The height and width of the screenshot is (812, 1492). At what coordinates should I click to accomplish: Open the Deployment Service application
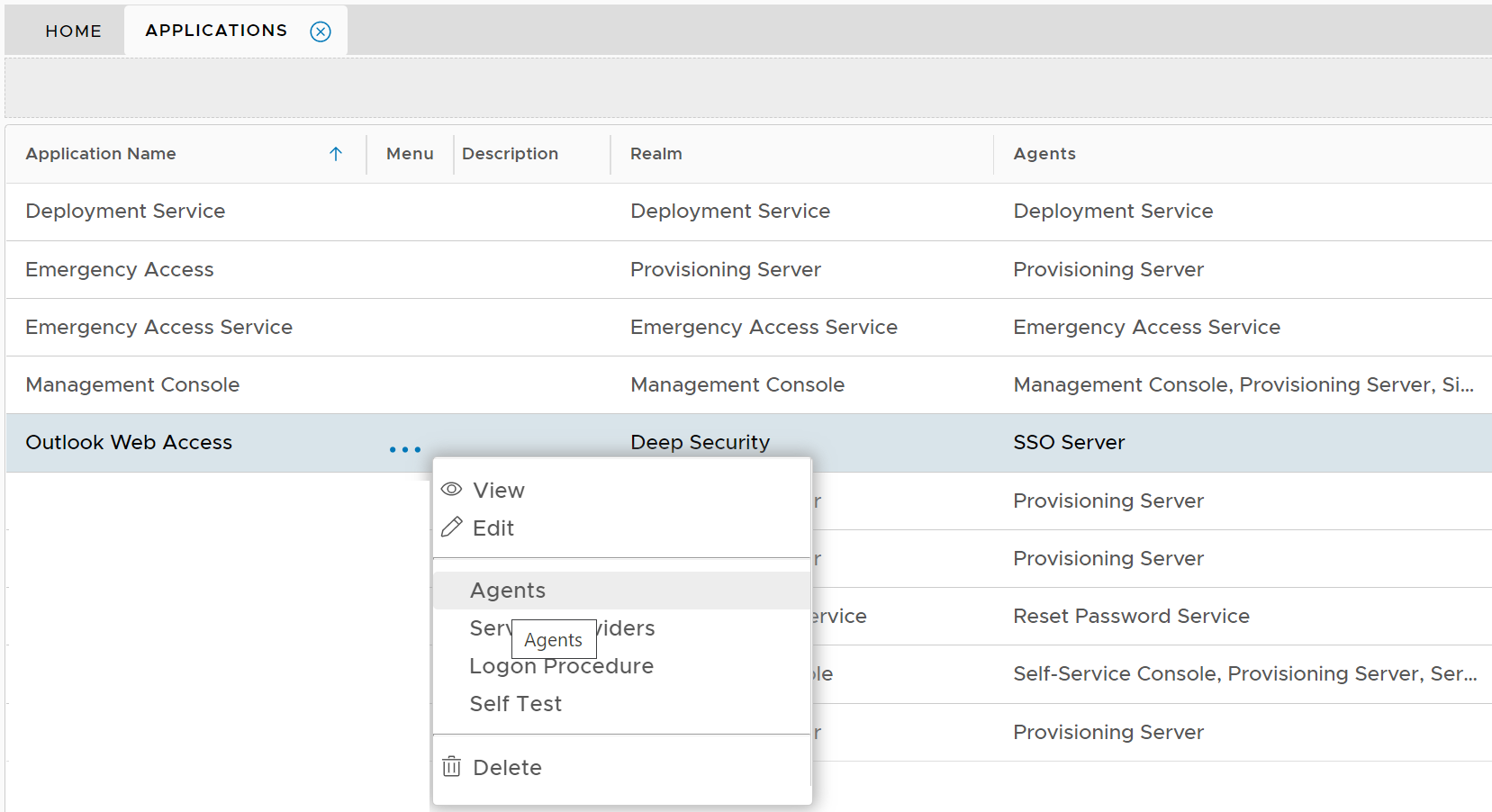[x=125, y=211]
